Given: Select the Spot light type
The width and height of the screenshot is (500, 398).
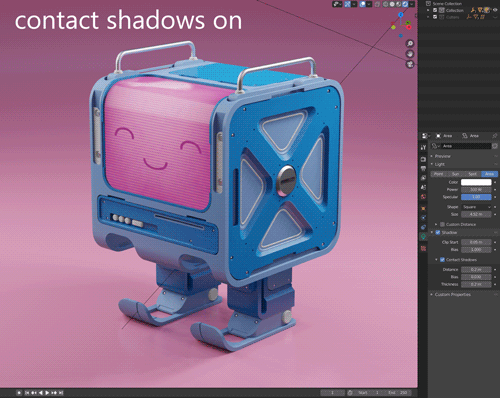Looking at the screenshot, I should pos(472,174).
